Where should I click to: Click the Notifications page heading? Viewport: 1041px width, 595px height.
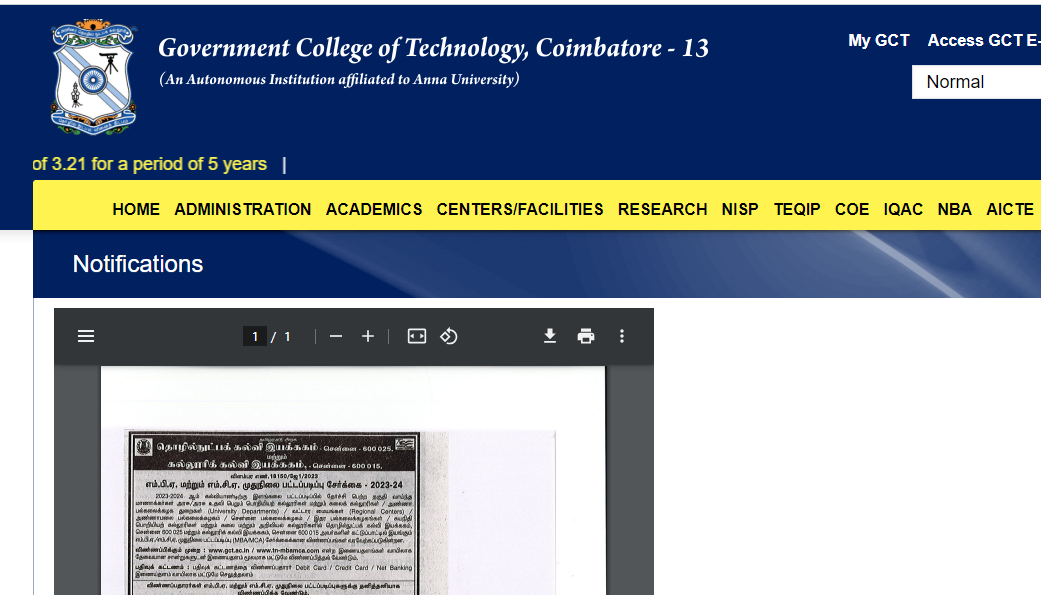137,264
